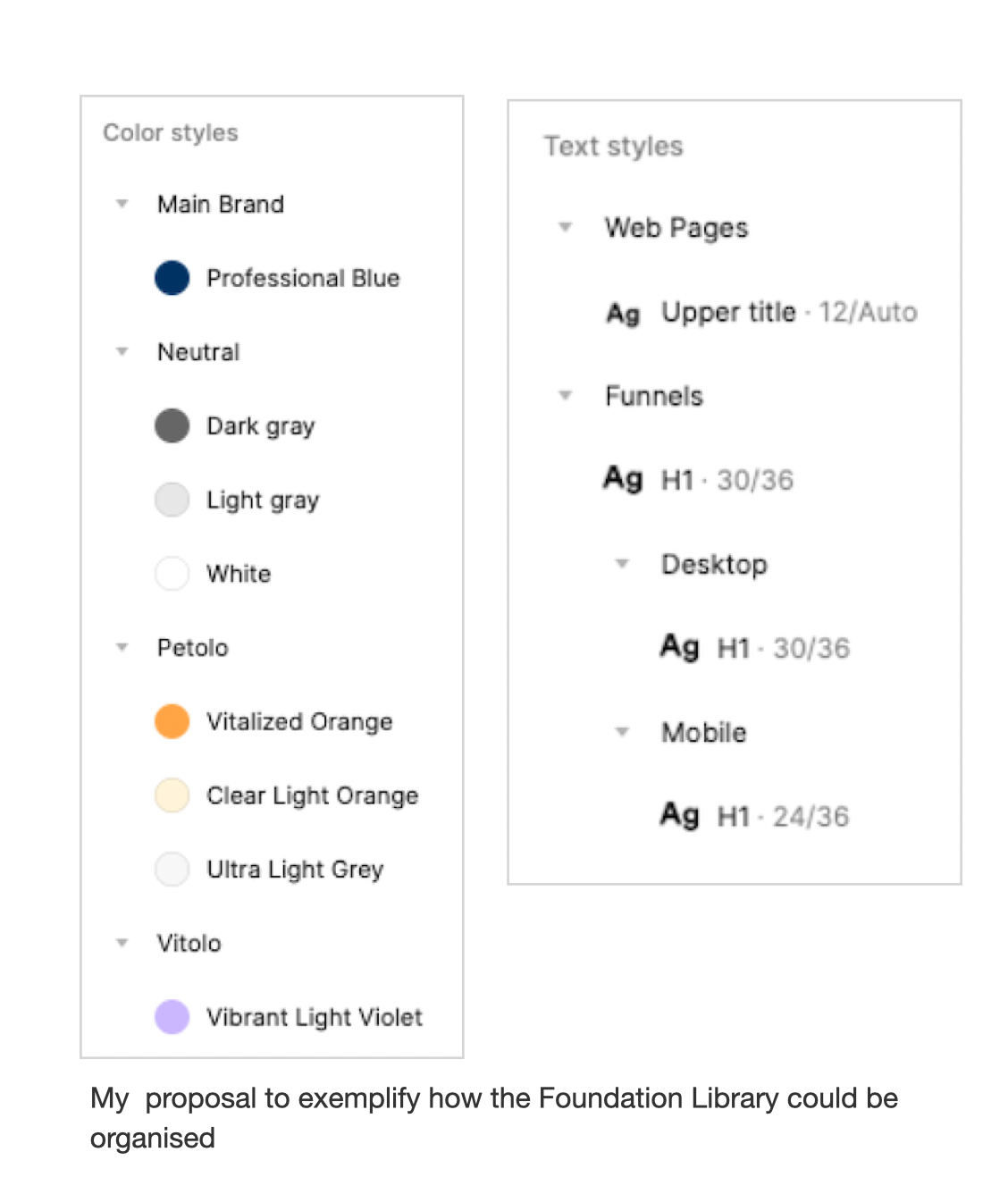Collapse the Funnels disclosure triangle

coord(565,395)
